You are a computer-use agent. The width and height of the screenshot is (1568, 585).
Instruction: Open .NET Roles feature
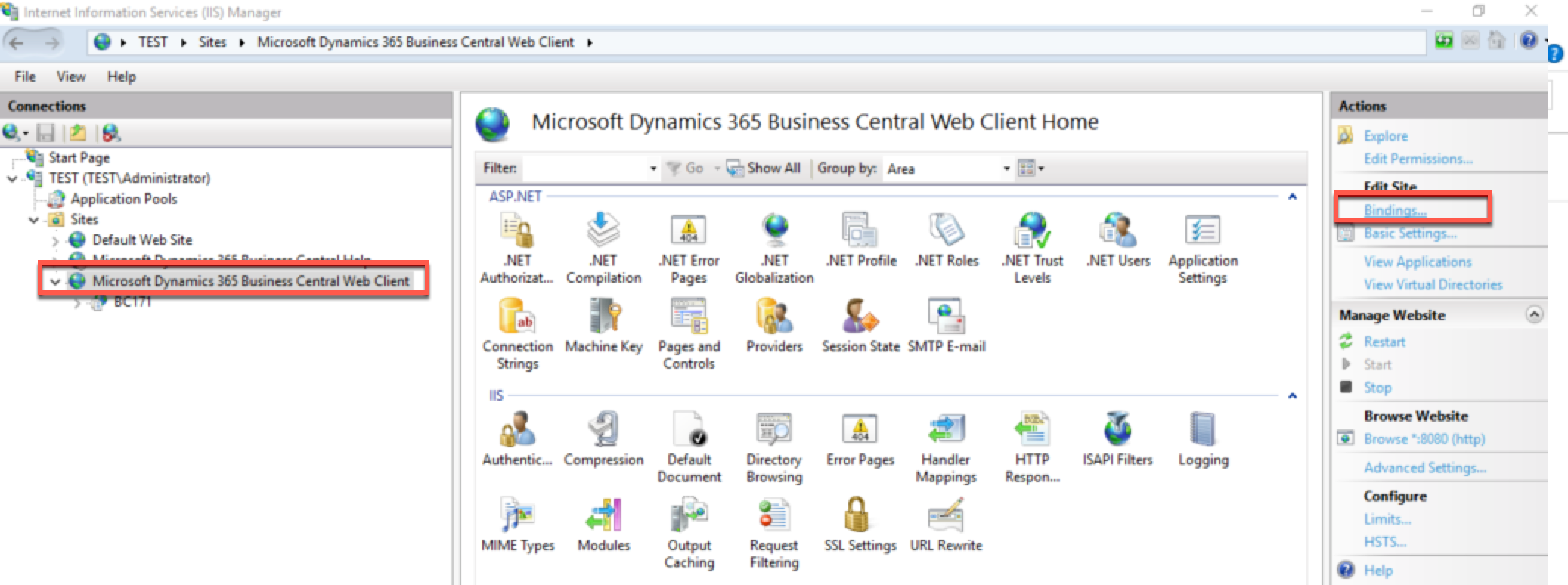(x=947, y=240)
